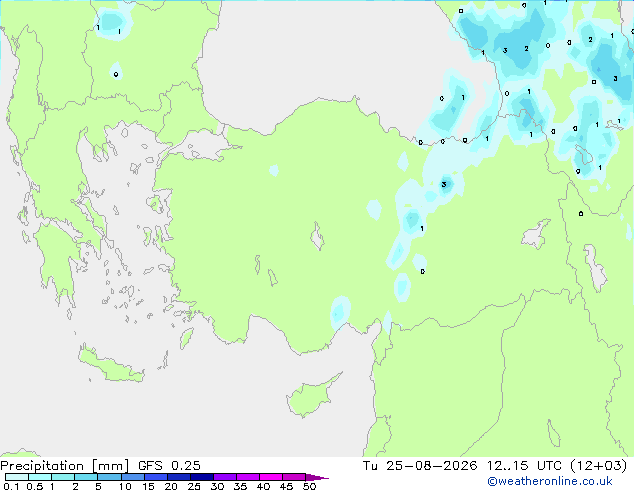Click the '12..15 UTC' time range text
The width and height of the screenshot is (634, 490).
[524, 466]
